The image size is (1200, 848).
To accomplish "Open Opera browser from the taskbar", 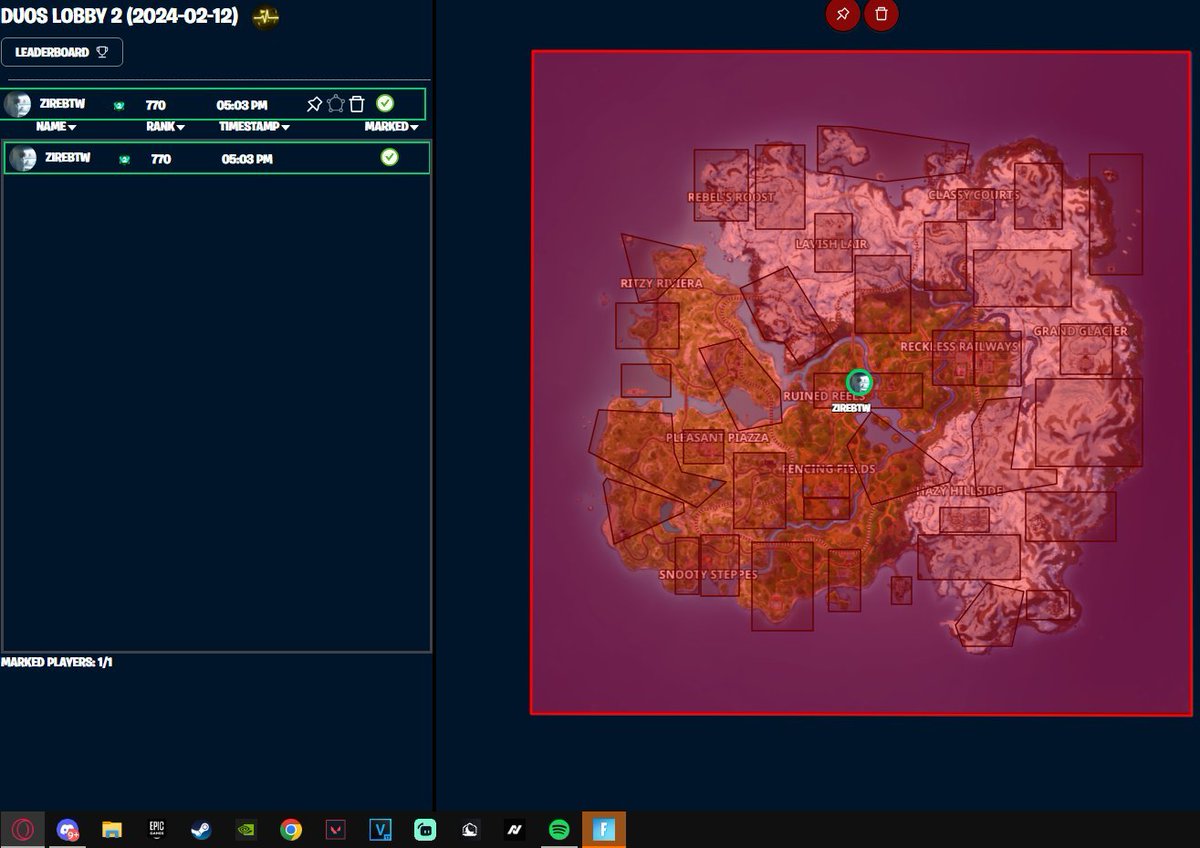I will (23, 830).
